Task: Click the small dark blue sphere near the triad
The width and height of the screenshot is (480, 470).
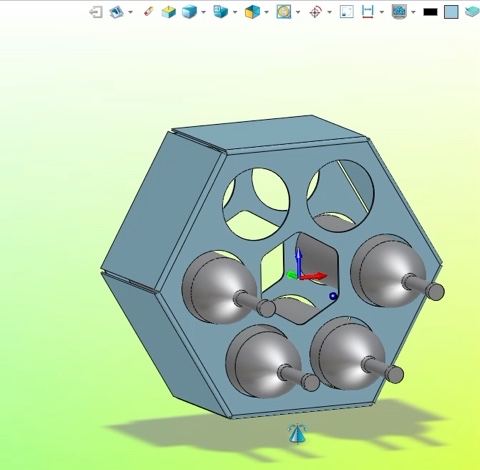Action: tap(333, 296)
